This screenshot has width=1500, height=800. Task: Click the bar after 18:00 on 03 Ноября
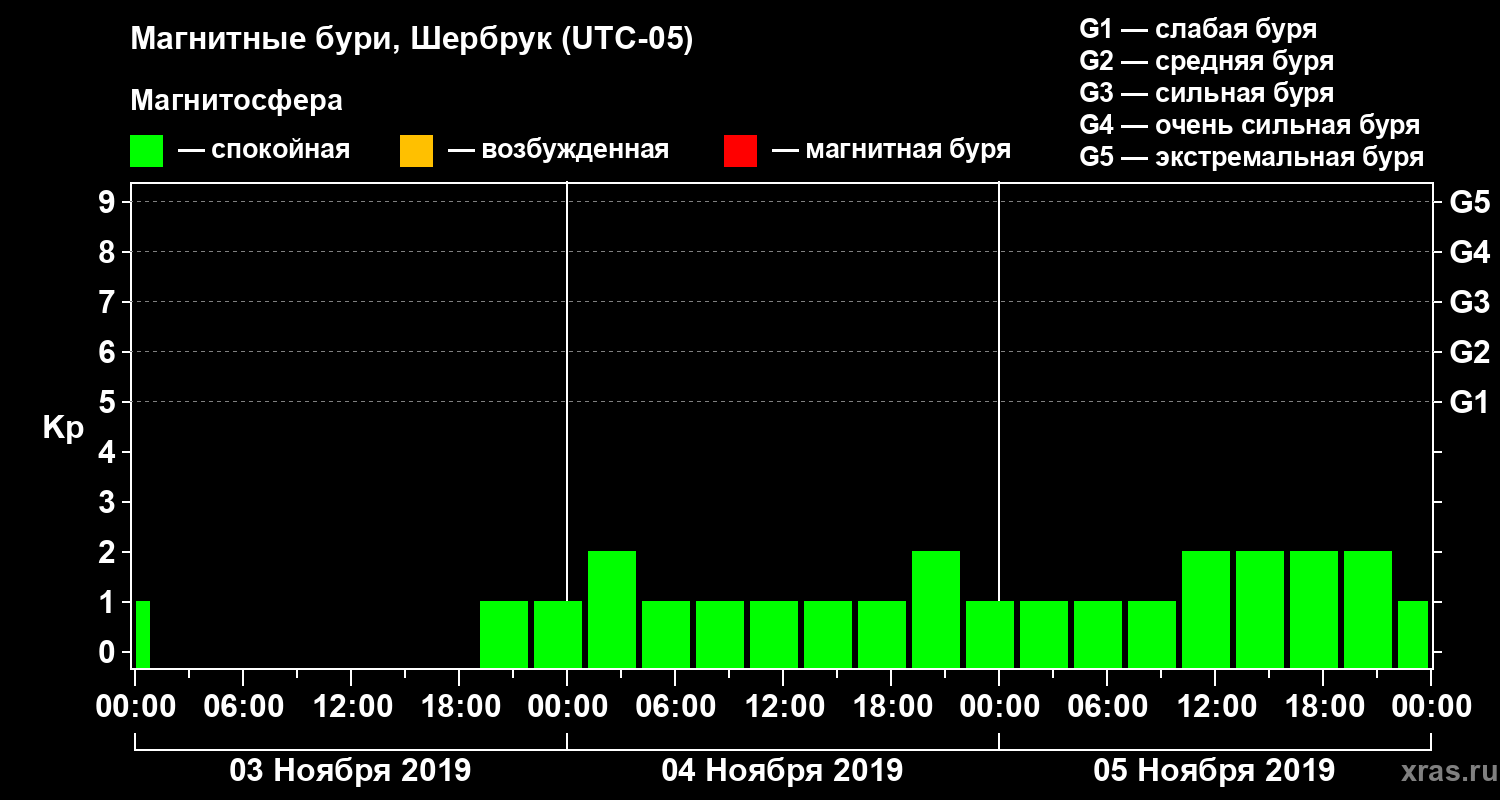pos(504,634)
